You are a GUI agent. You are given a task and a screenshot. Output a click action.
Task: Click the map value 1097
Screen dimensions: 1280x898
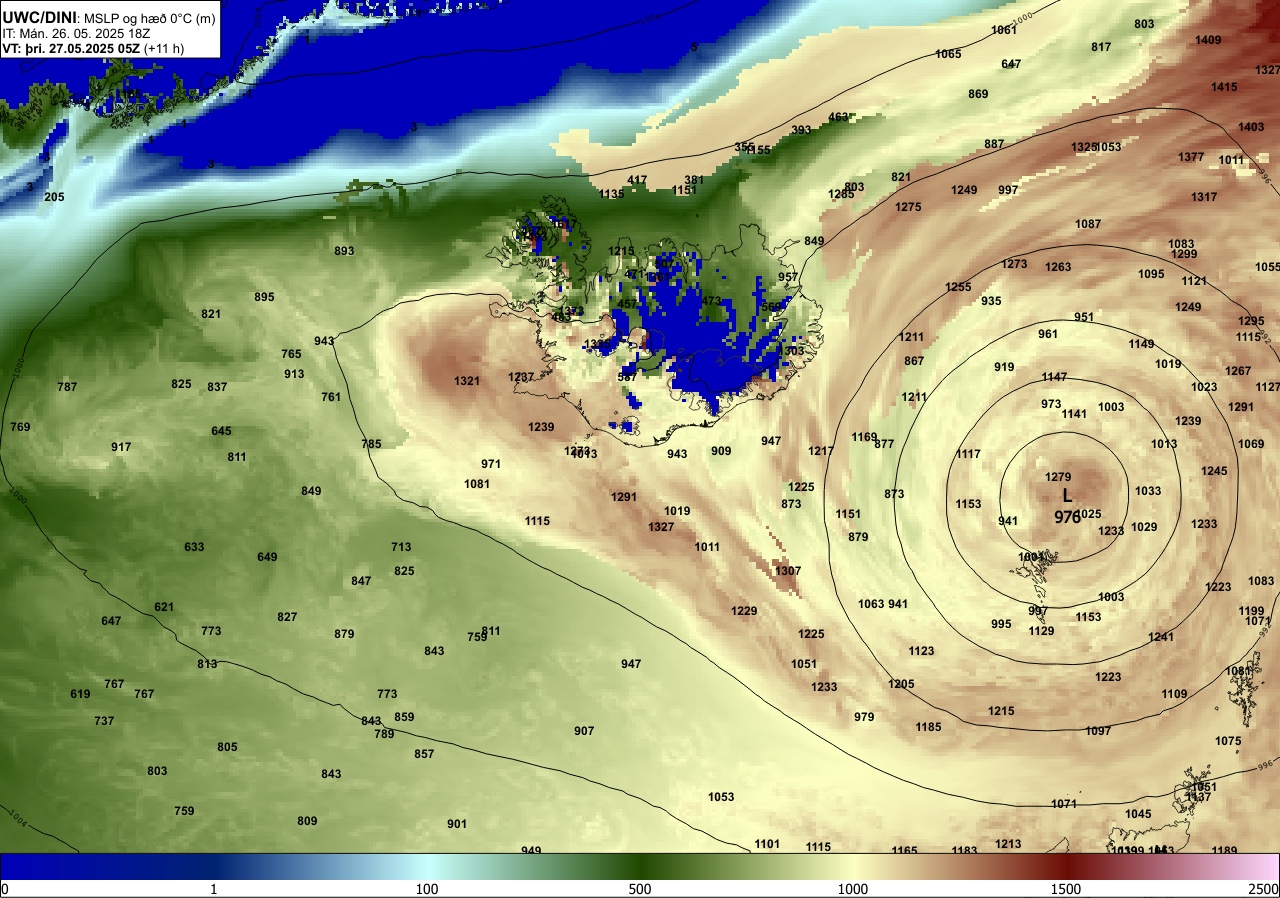1098,731
